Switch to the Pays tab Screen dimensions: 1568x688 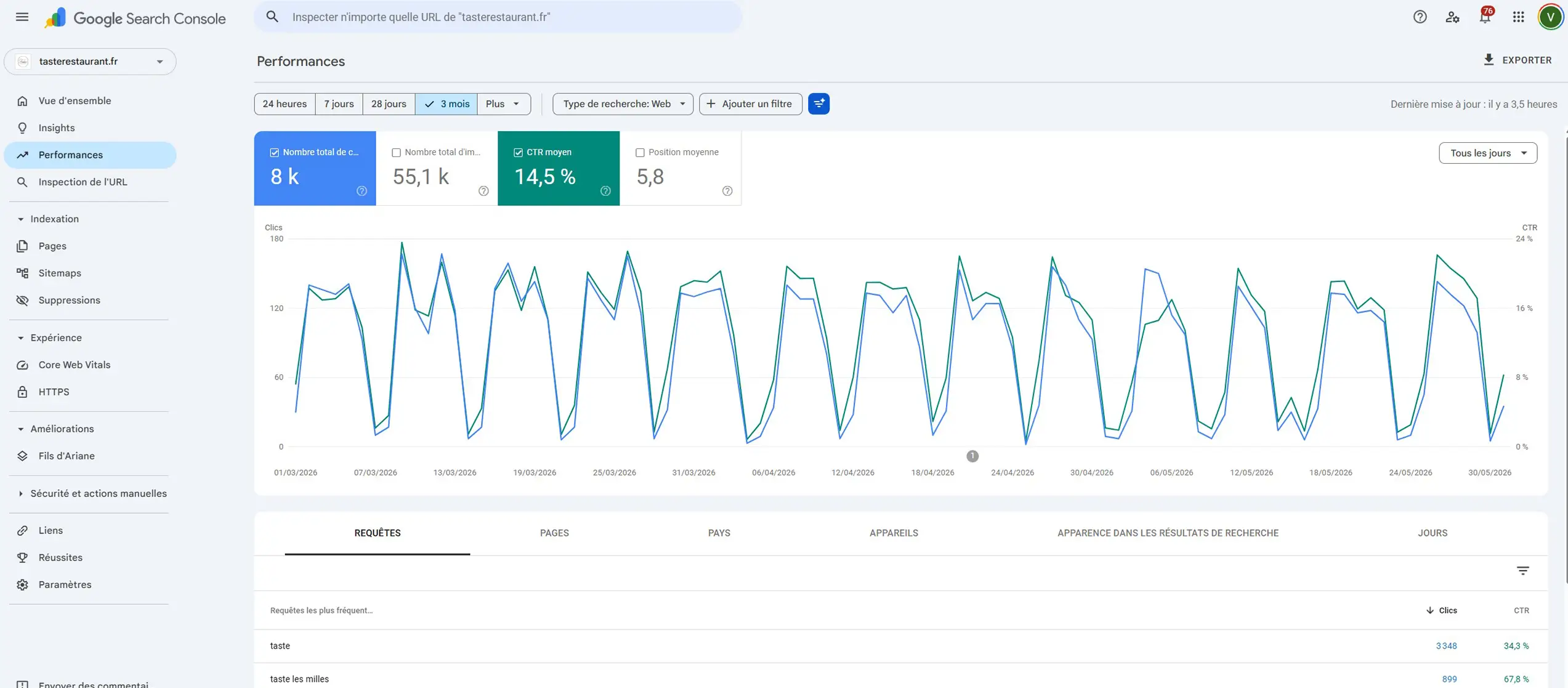tap(719, 533)
